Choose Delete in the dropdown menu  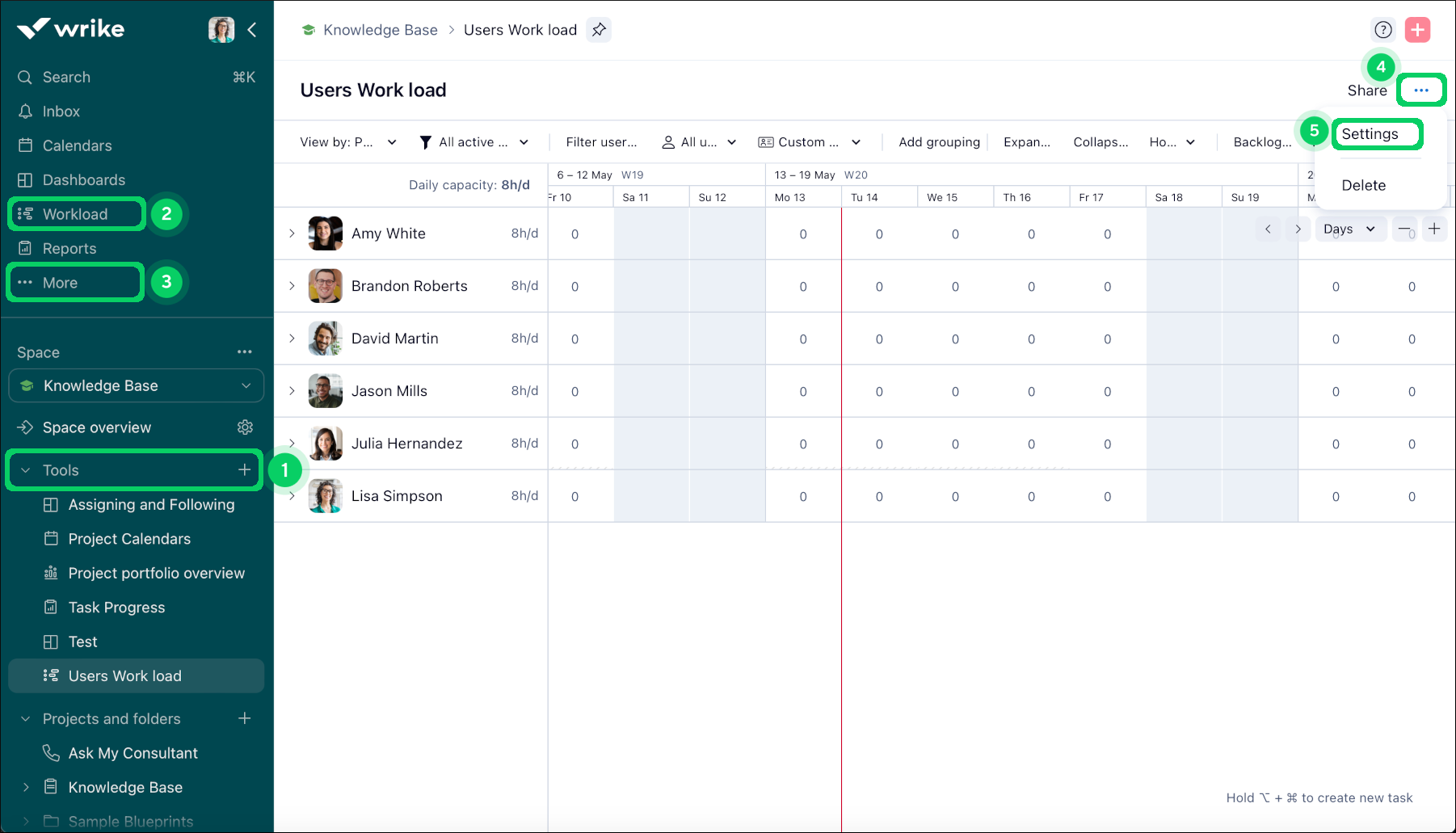click(x=1363, y=185)
